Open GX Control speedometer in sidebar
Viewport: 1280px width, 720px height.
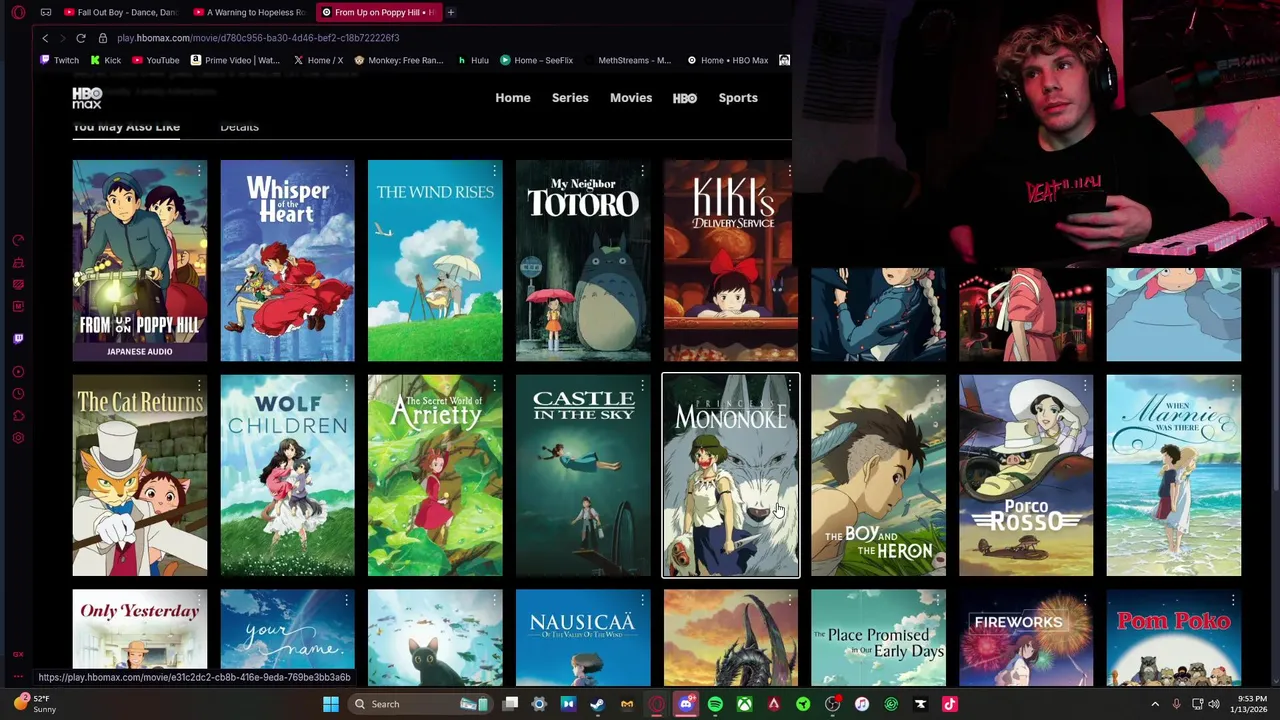click(x=18, y=241)
